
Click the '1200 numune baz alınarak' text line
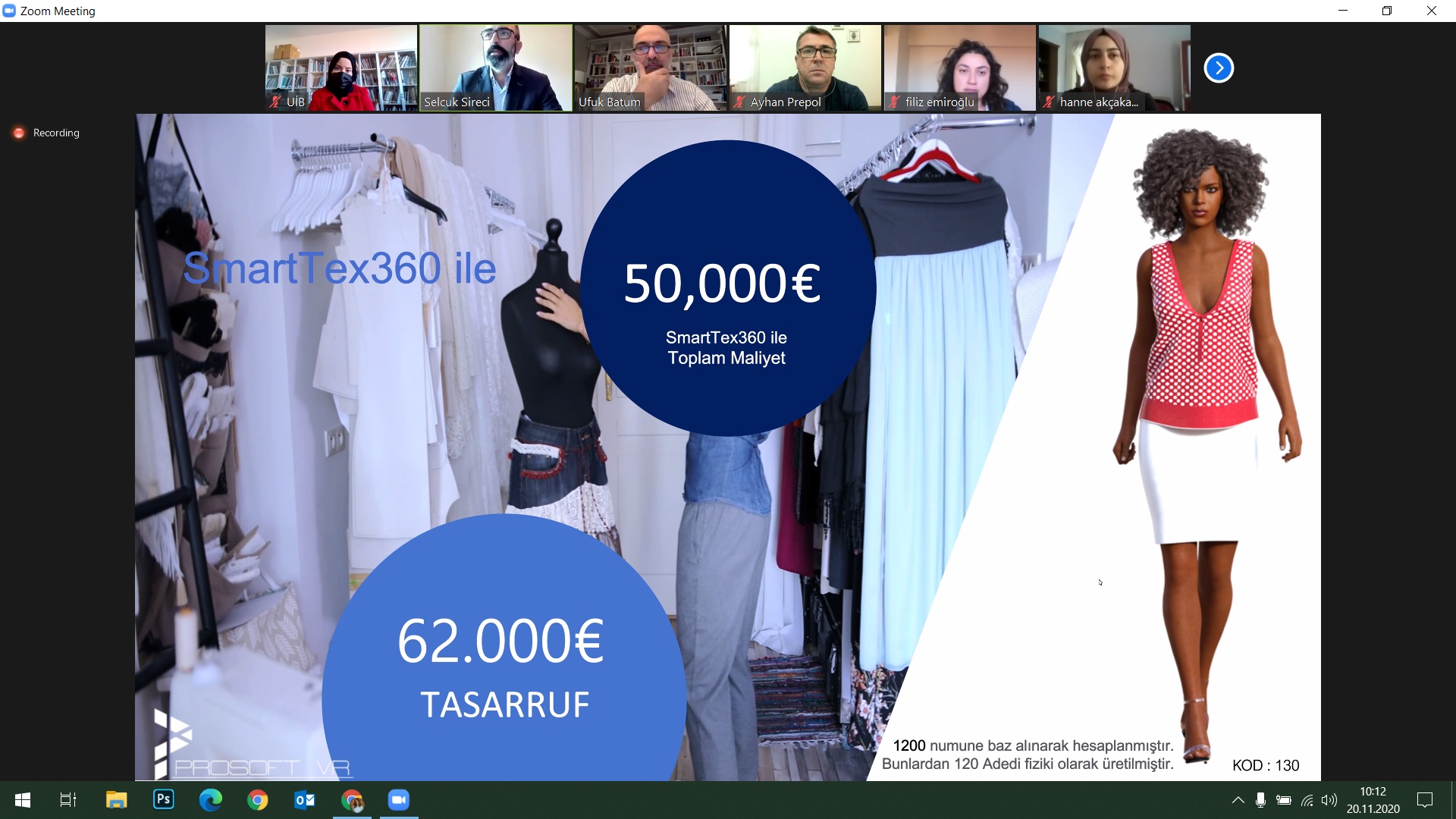pyautogui.click(x=1033, y=745)
